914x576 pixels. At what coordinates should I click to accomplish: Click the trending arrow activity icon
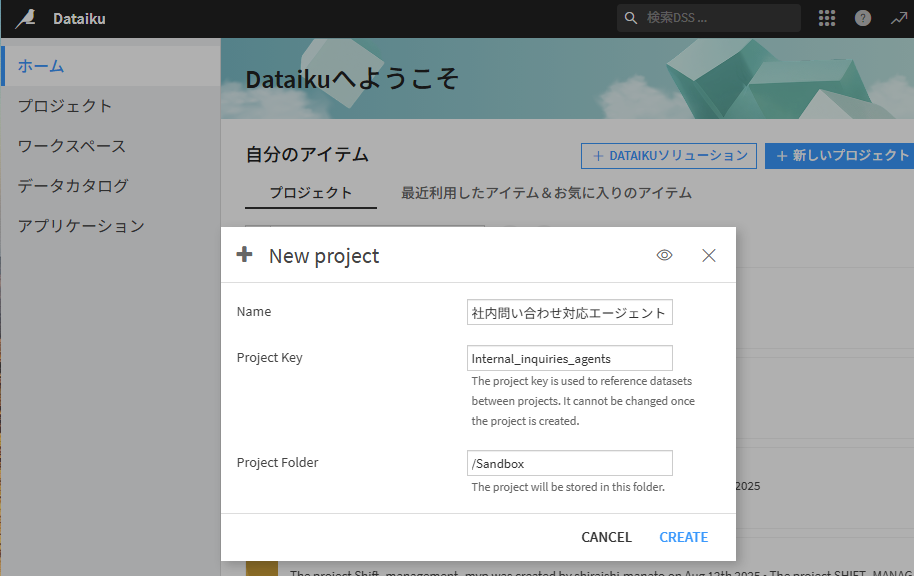(x=898, y=18)
